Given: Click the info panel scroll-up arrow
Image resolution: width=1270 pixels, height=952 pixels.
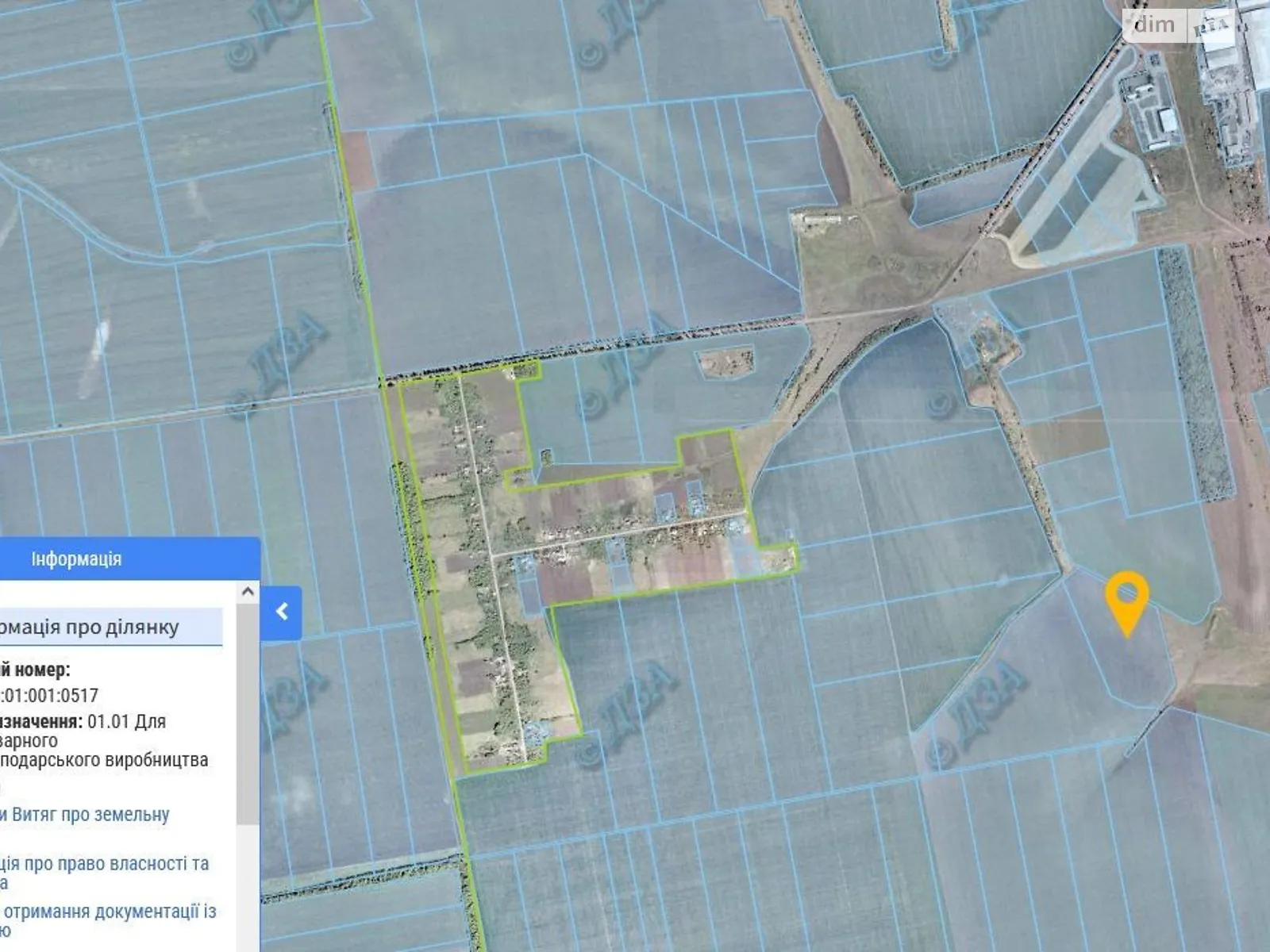Looking at the screenshot, I should (248, 592).
